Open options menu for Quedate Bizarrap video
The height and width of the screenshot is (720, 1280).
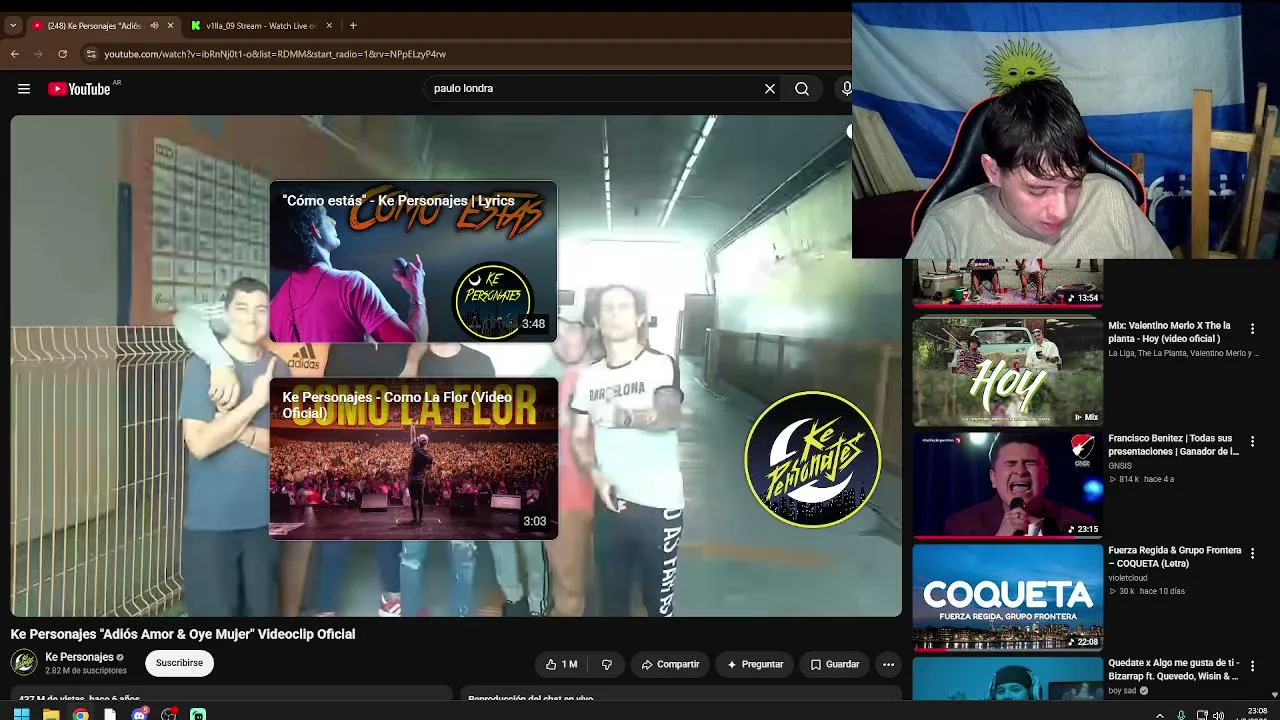tap(1252, 666)
